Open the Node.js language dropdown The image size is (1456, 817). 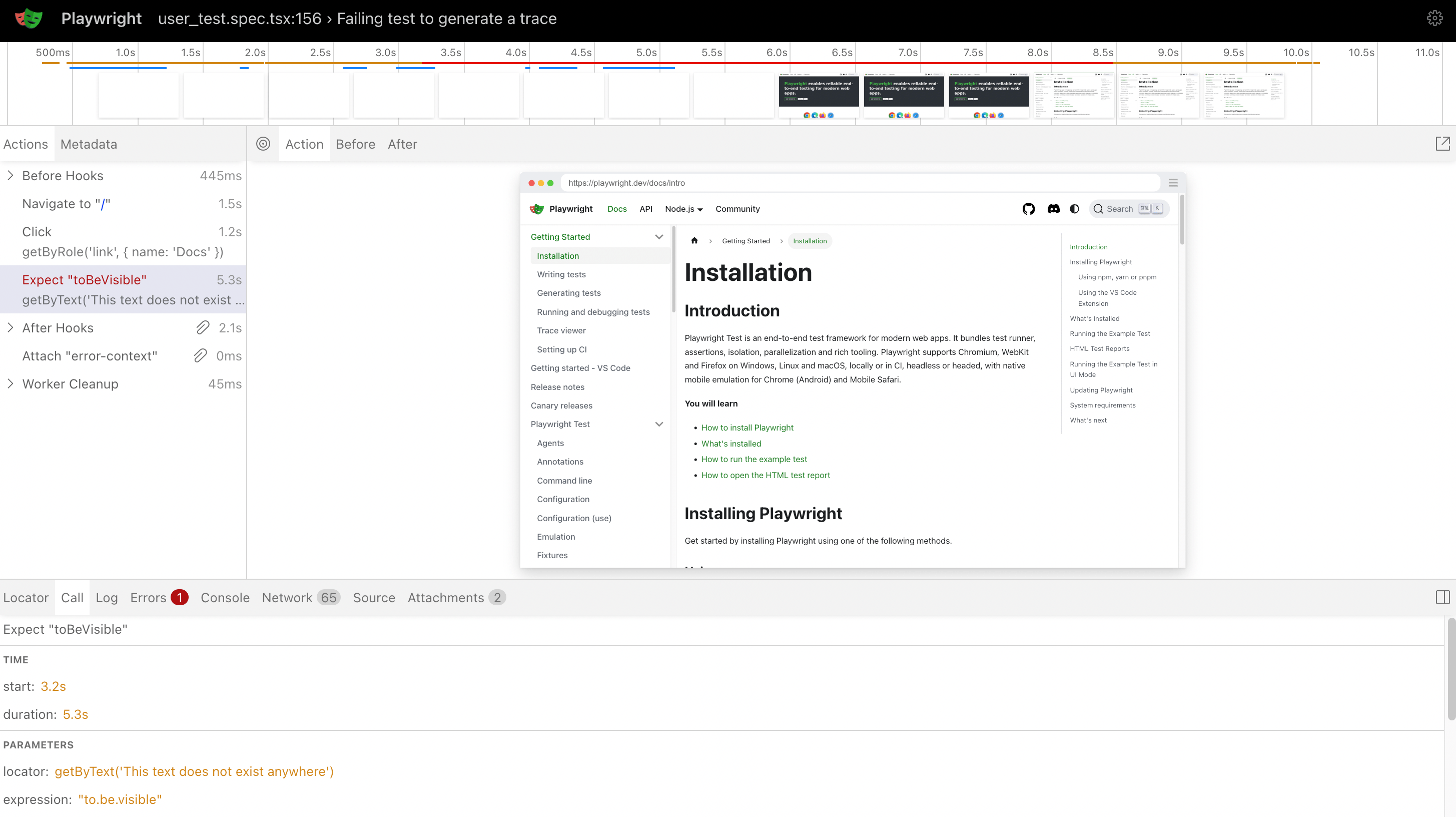683,209
